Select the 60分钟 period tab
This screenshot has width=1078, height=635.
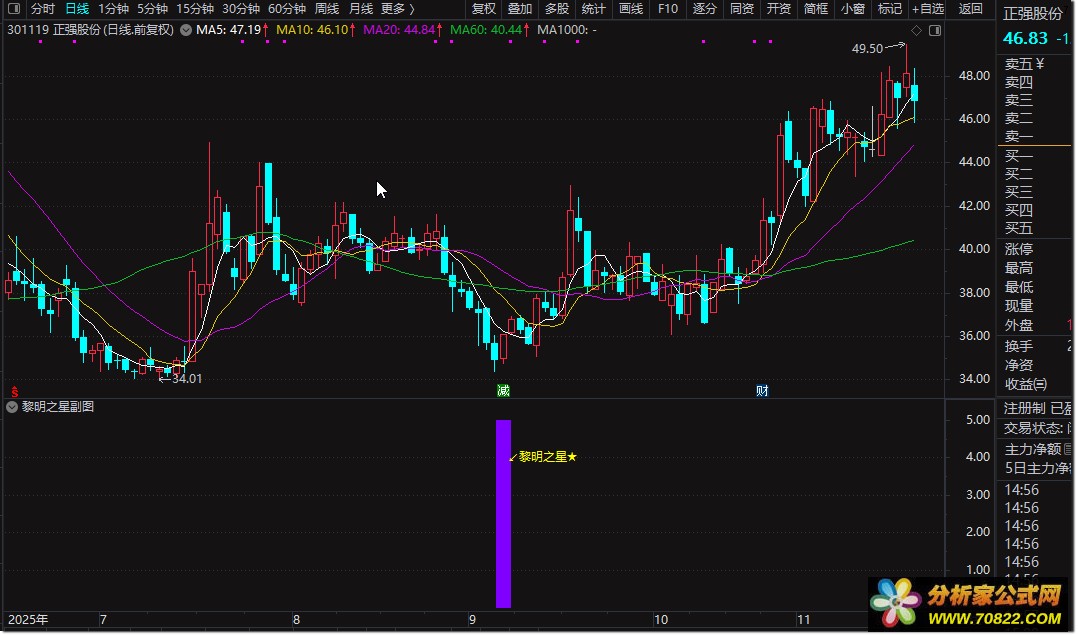click(285, 9)
